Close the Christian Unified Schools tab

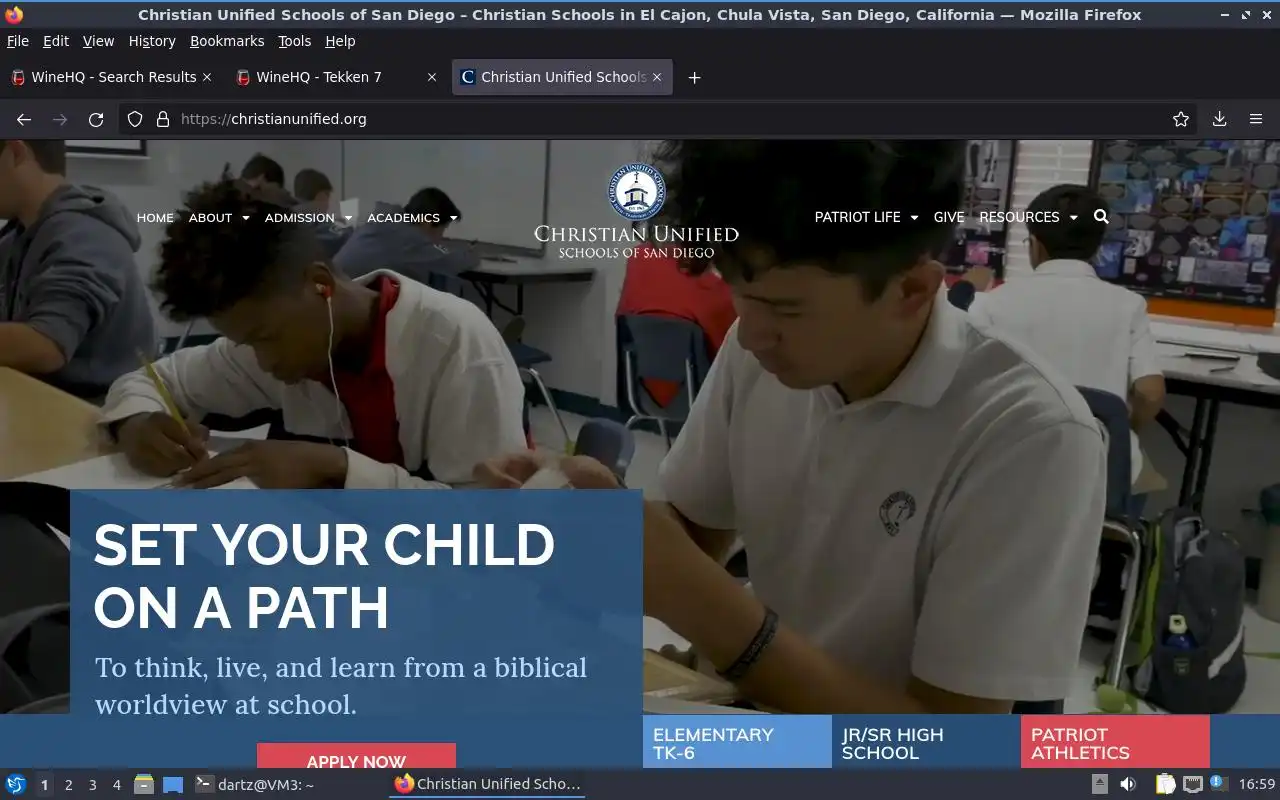(x=657, y=77)
